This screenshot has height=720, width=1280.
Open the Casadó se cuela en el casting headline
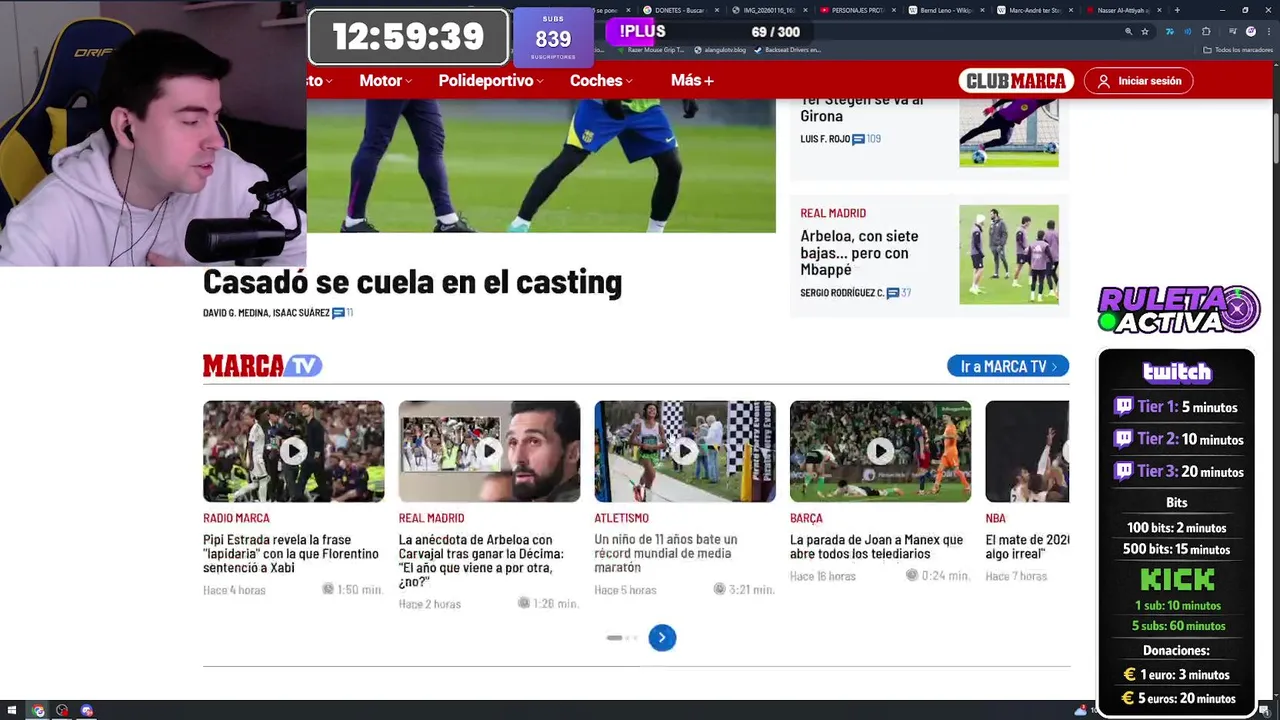pyautogui.click(x=412, y=282)
